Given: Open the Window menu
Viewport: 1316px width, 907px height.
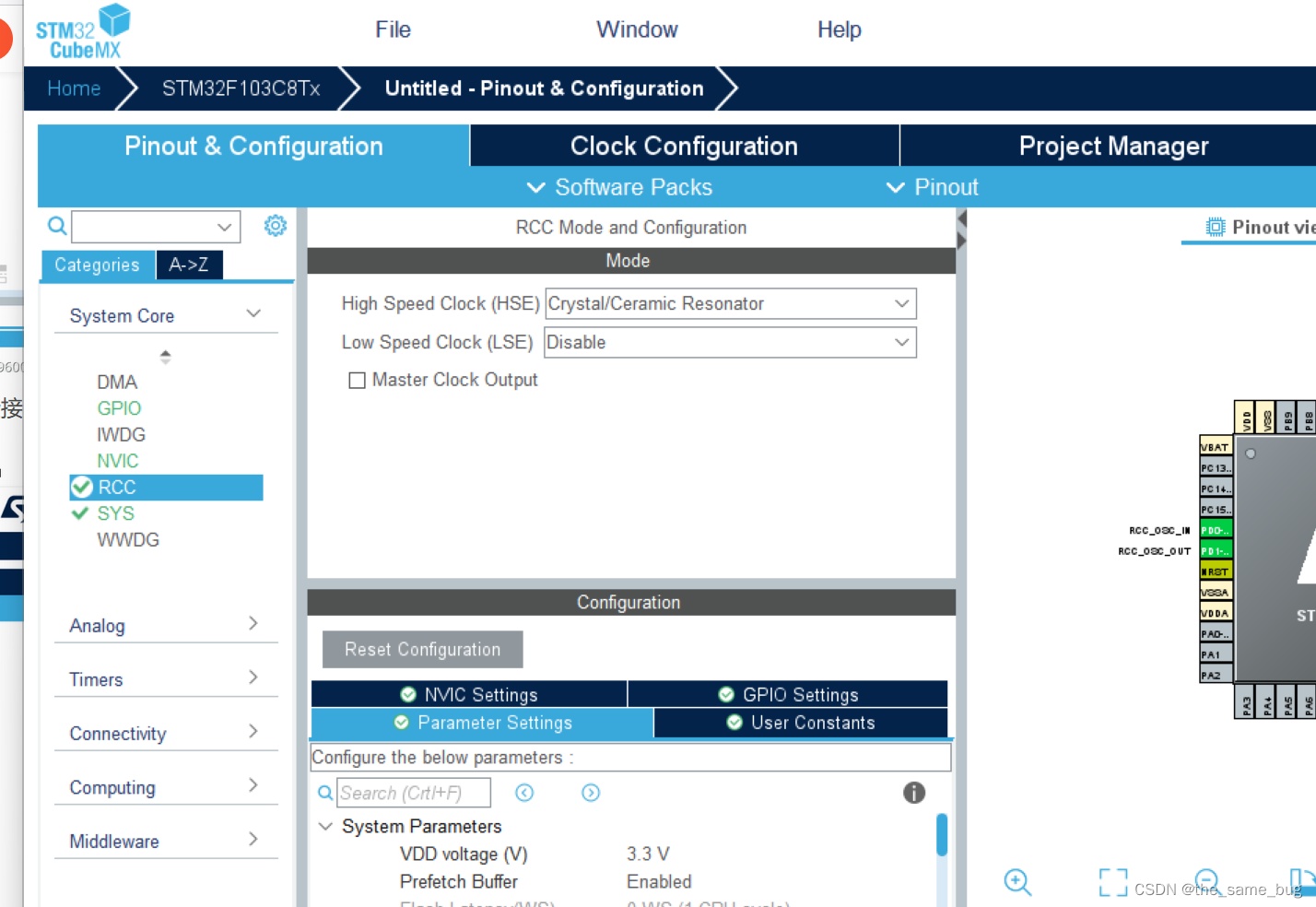Looking at the screenshot, I should (x=637, y=29).
